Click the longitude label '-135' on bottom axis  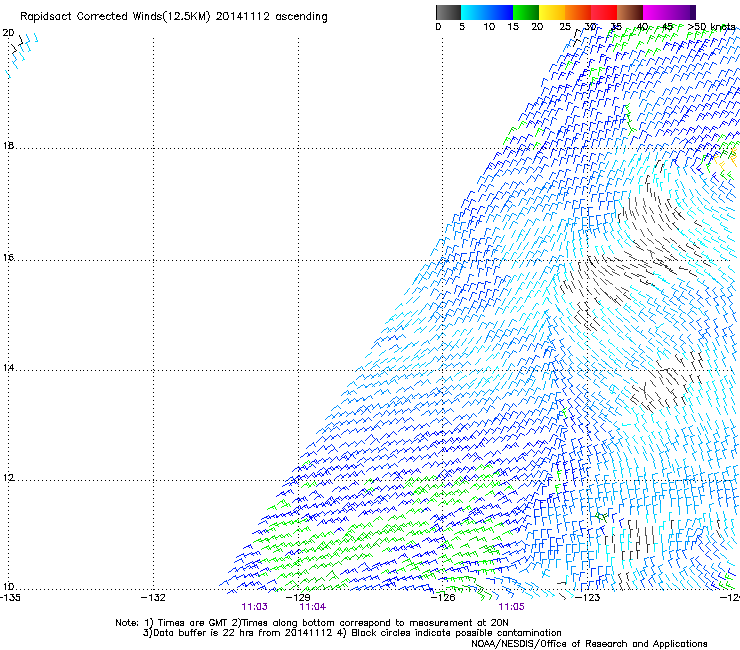tap(10, 597)
